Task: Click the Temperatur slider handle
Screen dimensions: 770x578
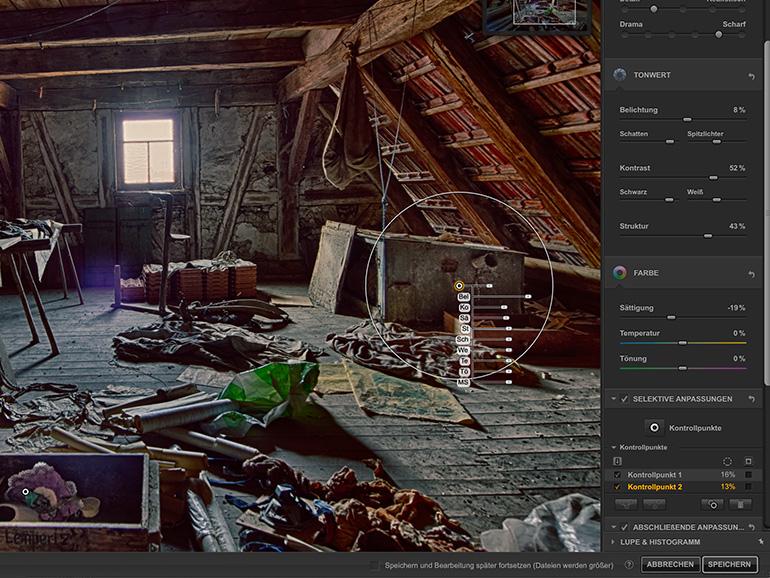Action: 683,343
